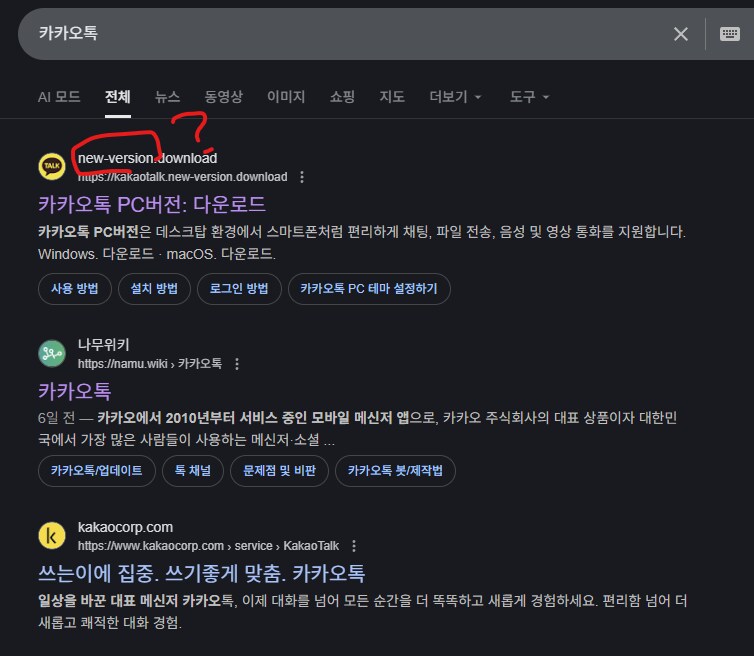The width and height of the screenshot is (754, 656).
Task: Click the 사용 방법 chip
Action: point(75,289)
